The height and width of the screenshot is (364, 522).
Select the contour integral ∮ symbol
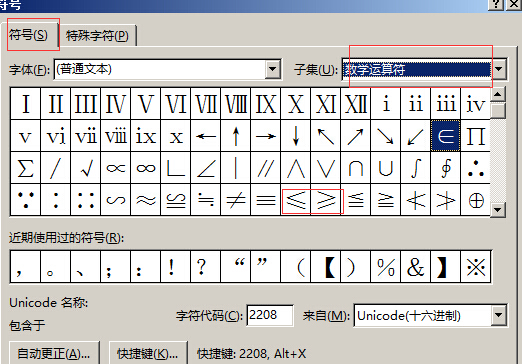click(446, 168)
